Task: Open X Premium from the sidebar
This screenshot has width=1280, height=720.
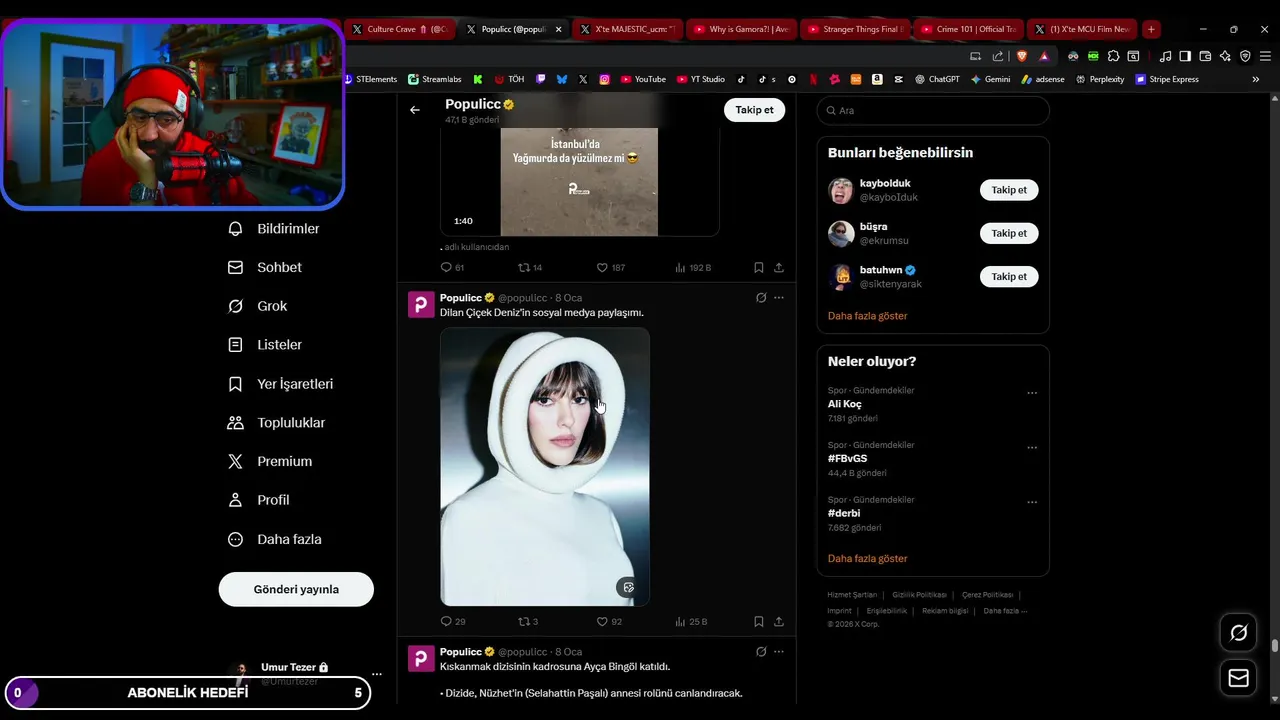Action: [x=269, y=462]
